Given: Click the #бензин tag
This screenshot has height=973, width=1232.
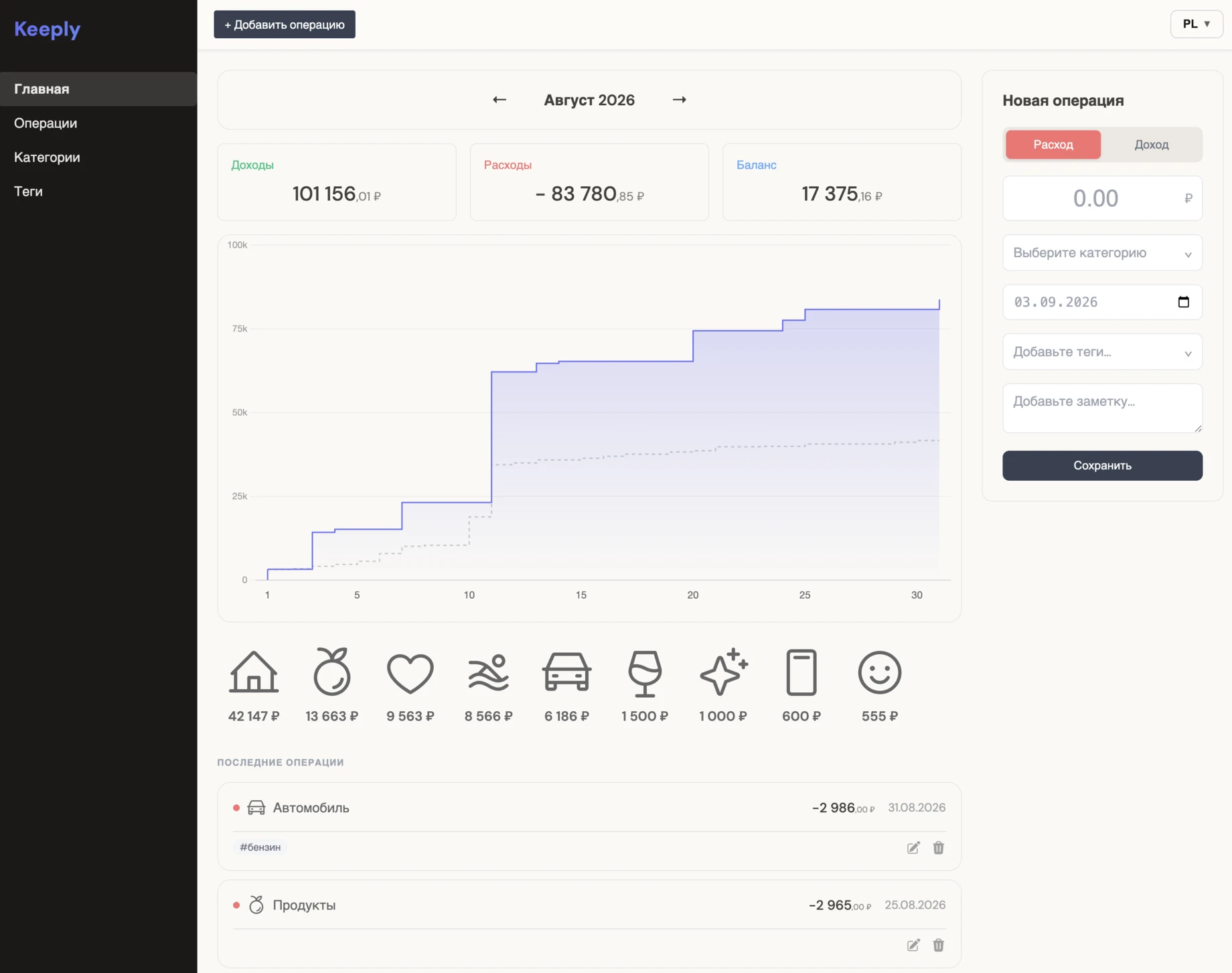Looking at the screenshot, I should click(x=260, y=847).
